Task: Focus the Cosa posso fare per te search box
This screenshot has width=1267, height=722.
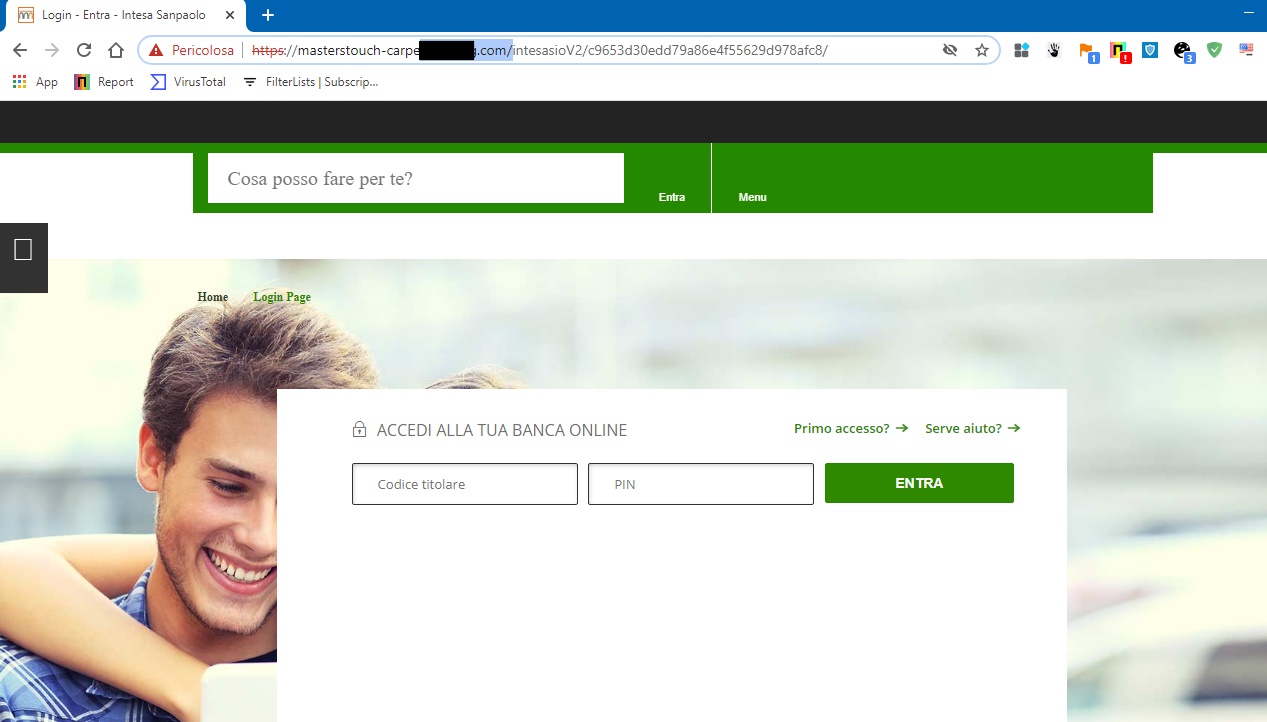Action: point(416,178)
